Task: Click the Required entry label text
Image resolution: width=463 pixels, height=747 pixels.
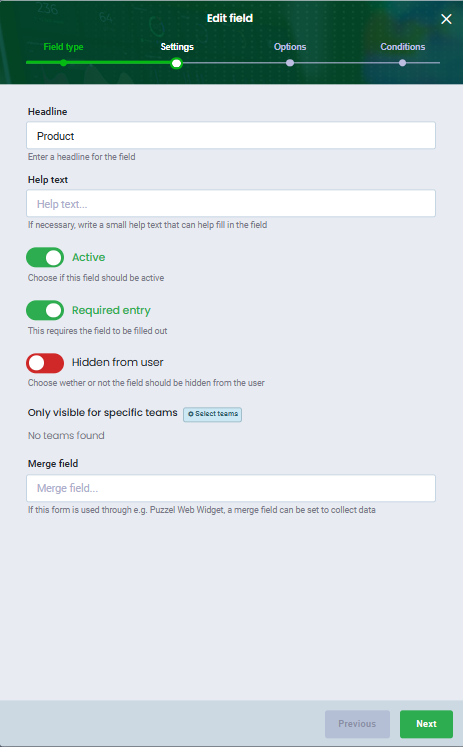Action: pos(111,311)
